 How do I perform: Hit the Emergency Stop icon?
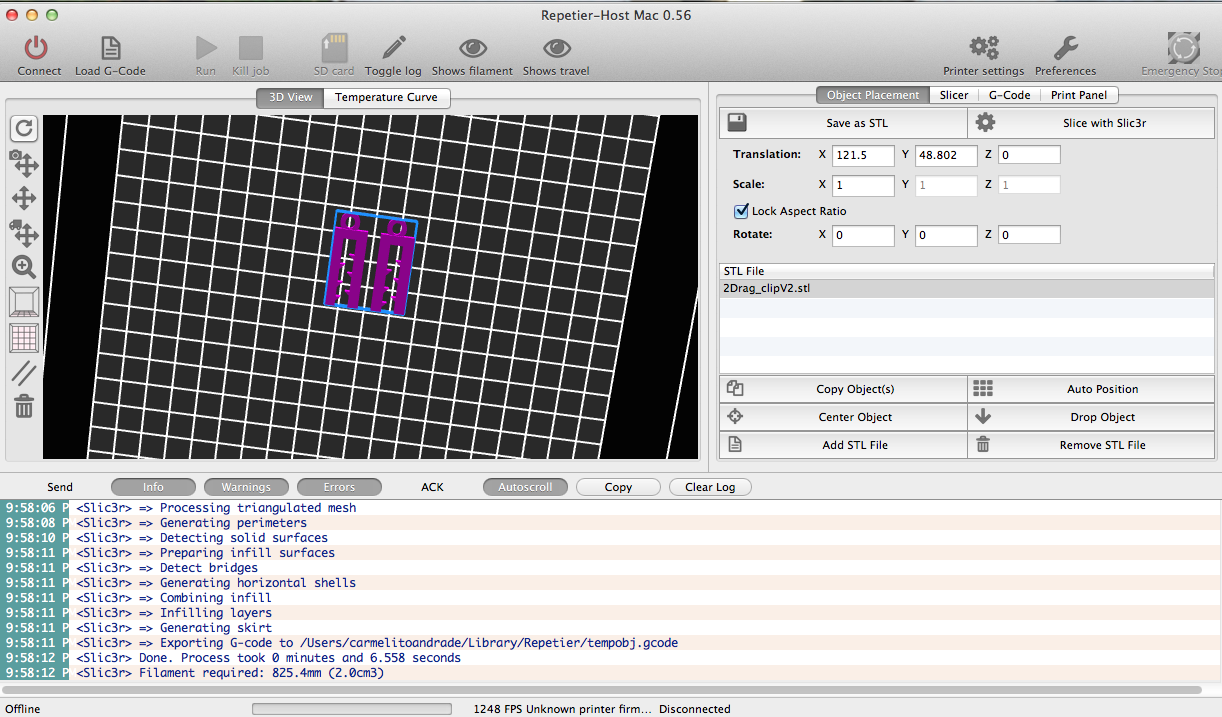pyautogui.click(x=1184, y=48)
